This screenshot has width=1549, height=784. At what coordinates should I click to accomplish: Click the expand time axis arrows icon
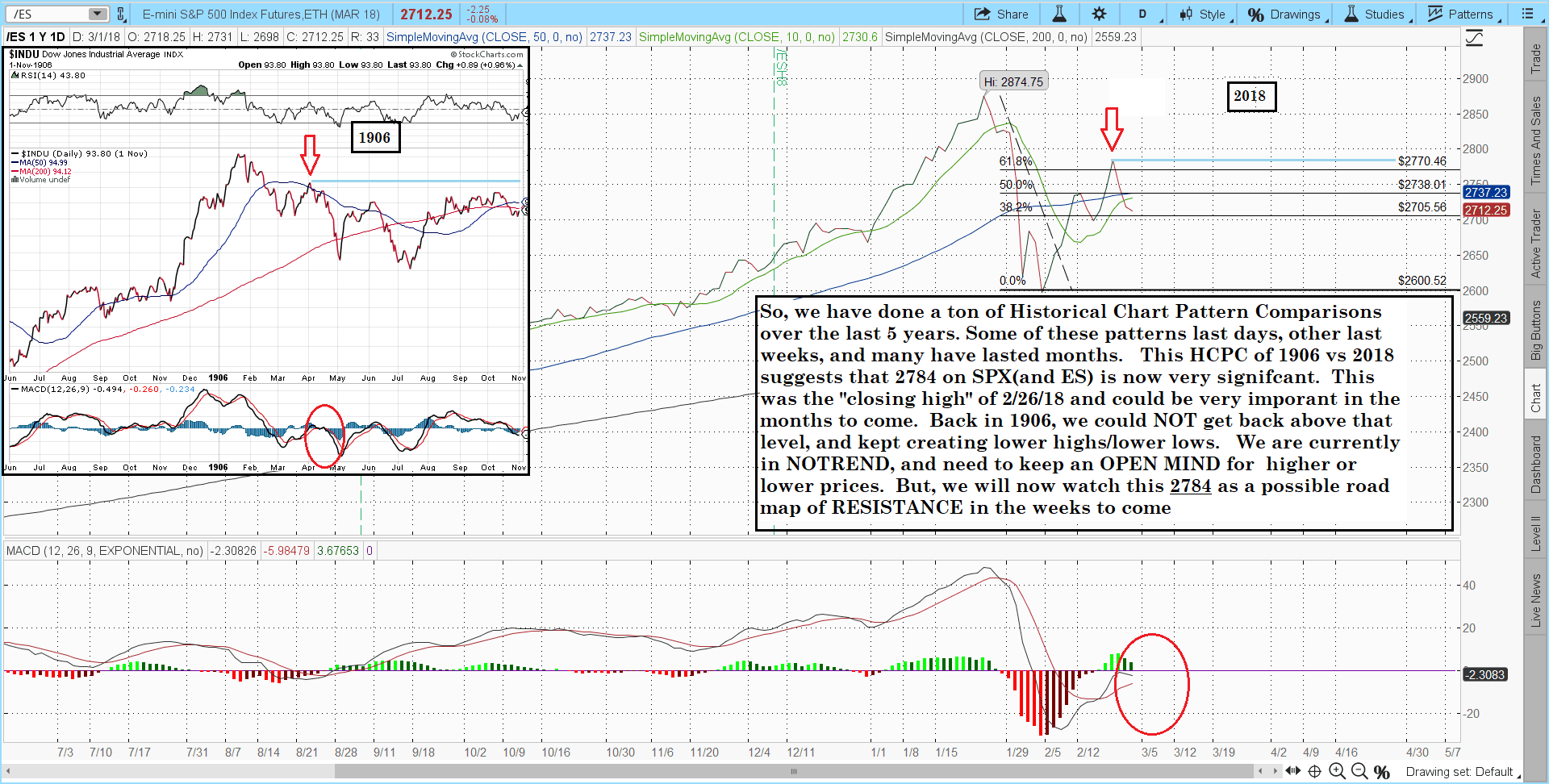pyautogui.click(x=1292, y=772)
